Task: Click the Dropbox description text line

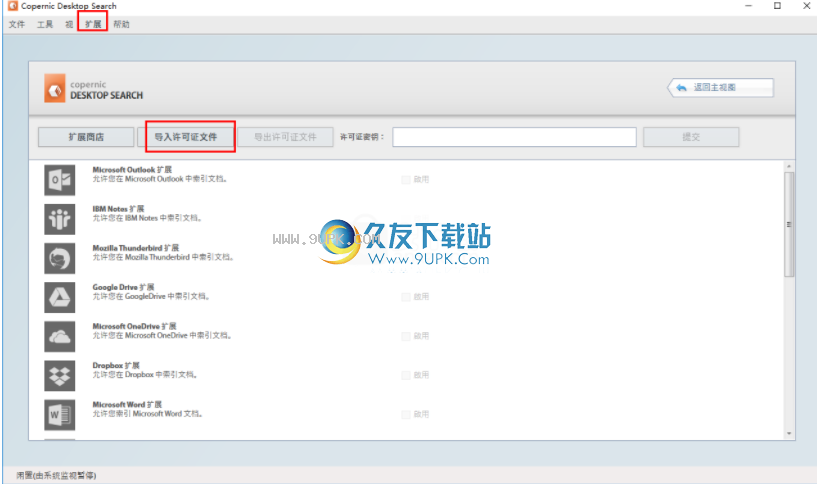Action: point(145,375)
